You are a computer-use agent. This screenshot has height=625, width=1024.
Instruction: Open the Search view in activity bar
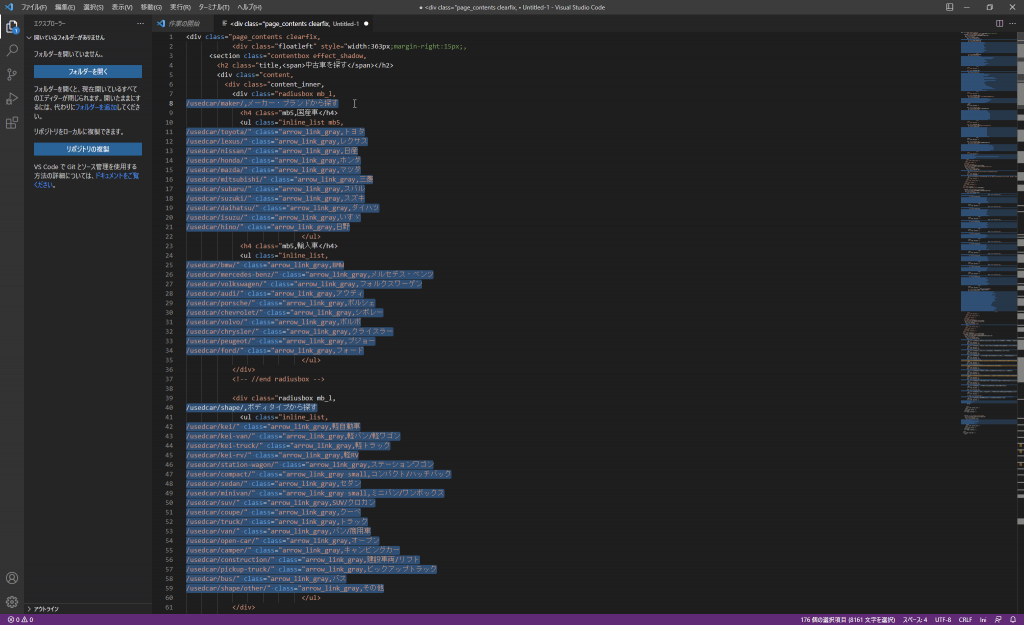(12, 50)
